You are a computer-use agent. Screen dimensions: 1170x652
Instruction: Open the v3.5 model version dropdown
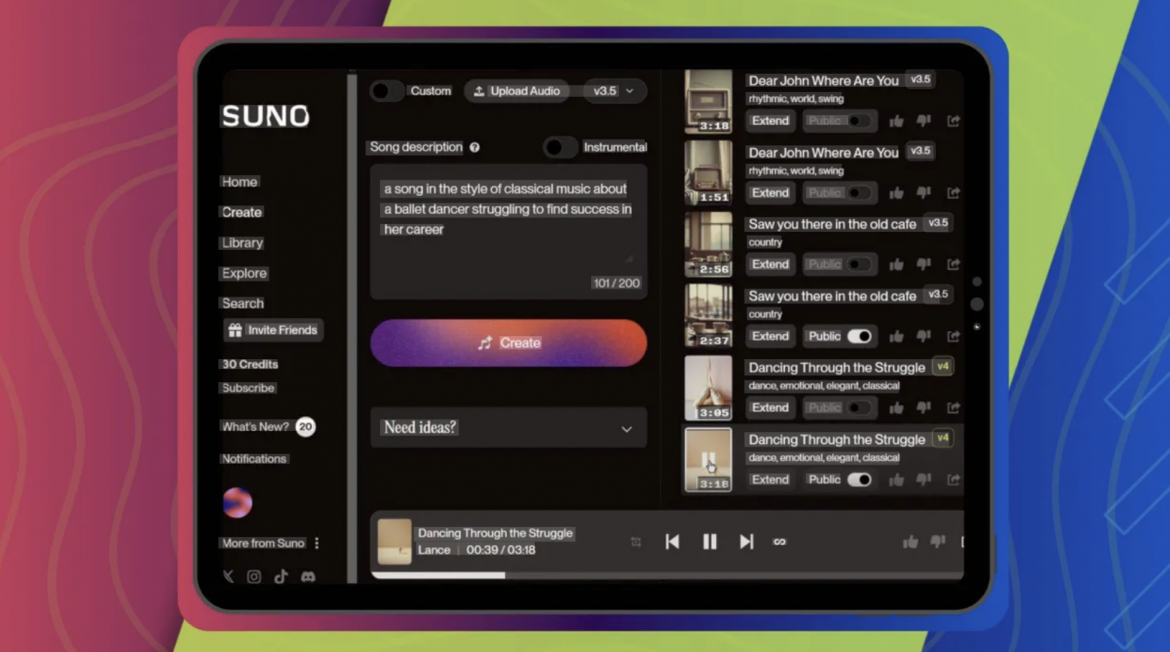[x=613, y=91]
